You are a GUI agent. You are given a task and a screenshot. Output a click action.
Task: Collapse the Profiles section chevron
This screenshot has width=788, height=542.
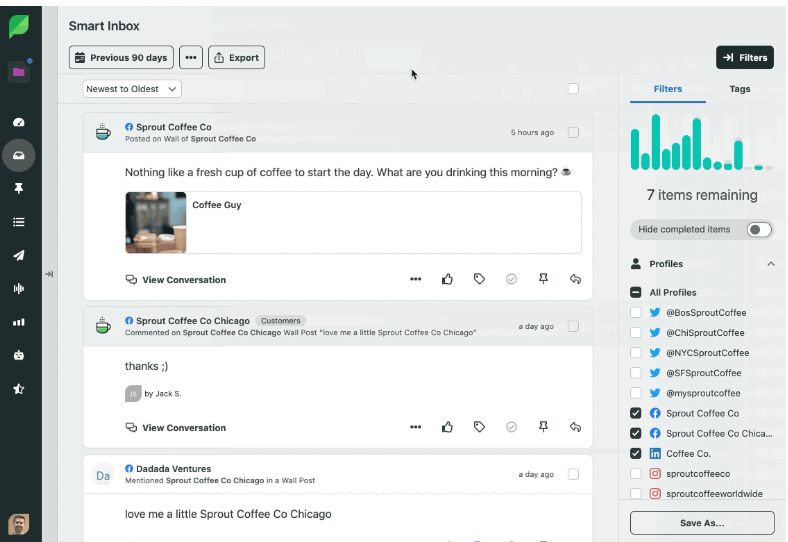(x=771, y=264)
